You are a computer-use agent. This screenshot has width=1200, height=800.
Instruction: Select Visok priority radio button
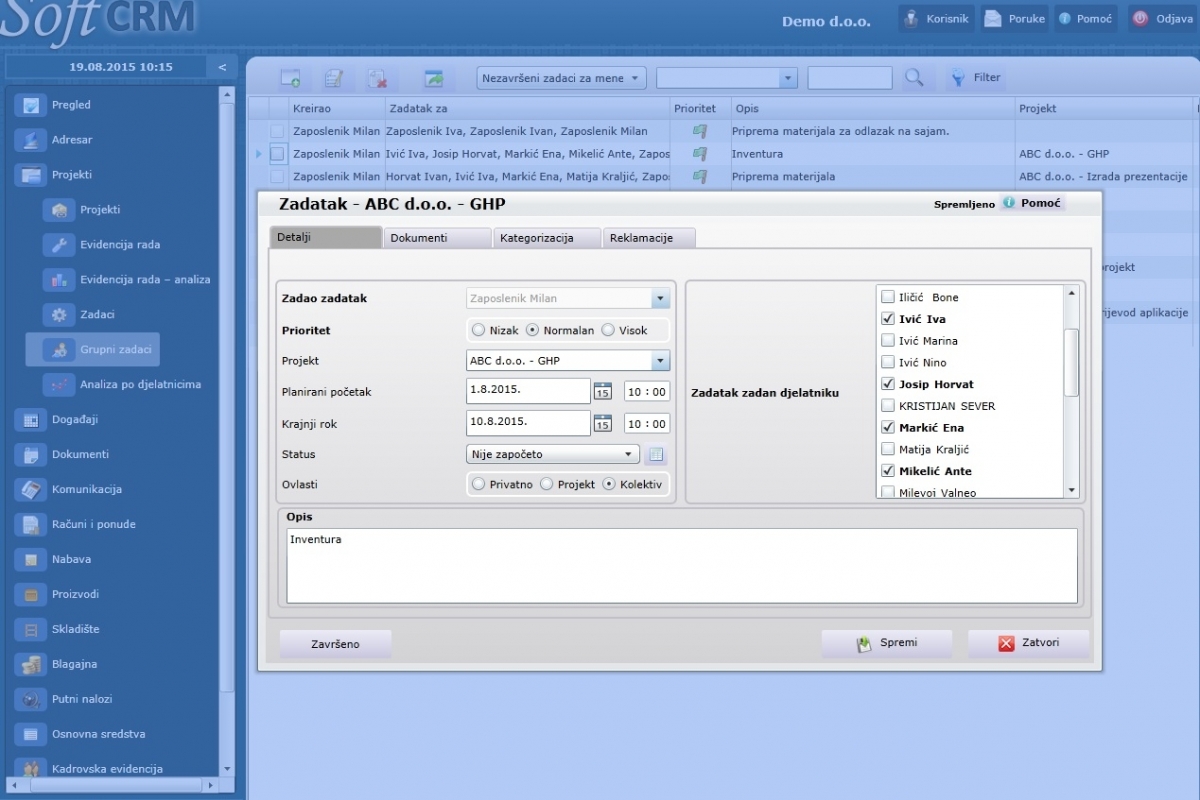click(608, 330)
